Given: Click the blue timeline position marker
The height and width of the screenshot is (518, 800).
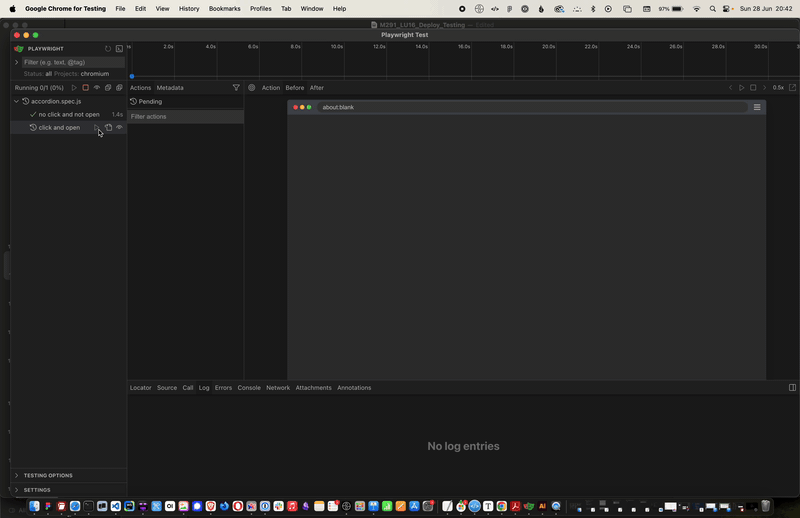Looking at the screenshot, I should 132,77.
